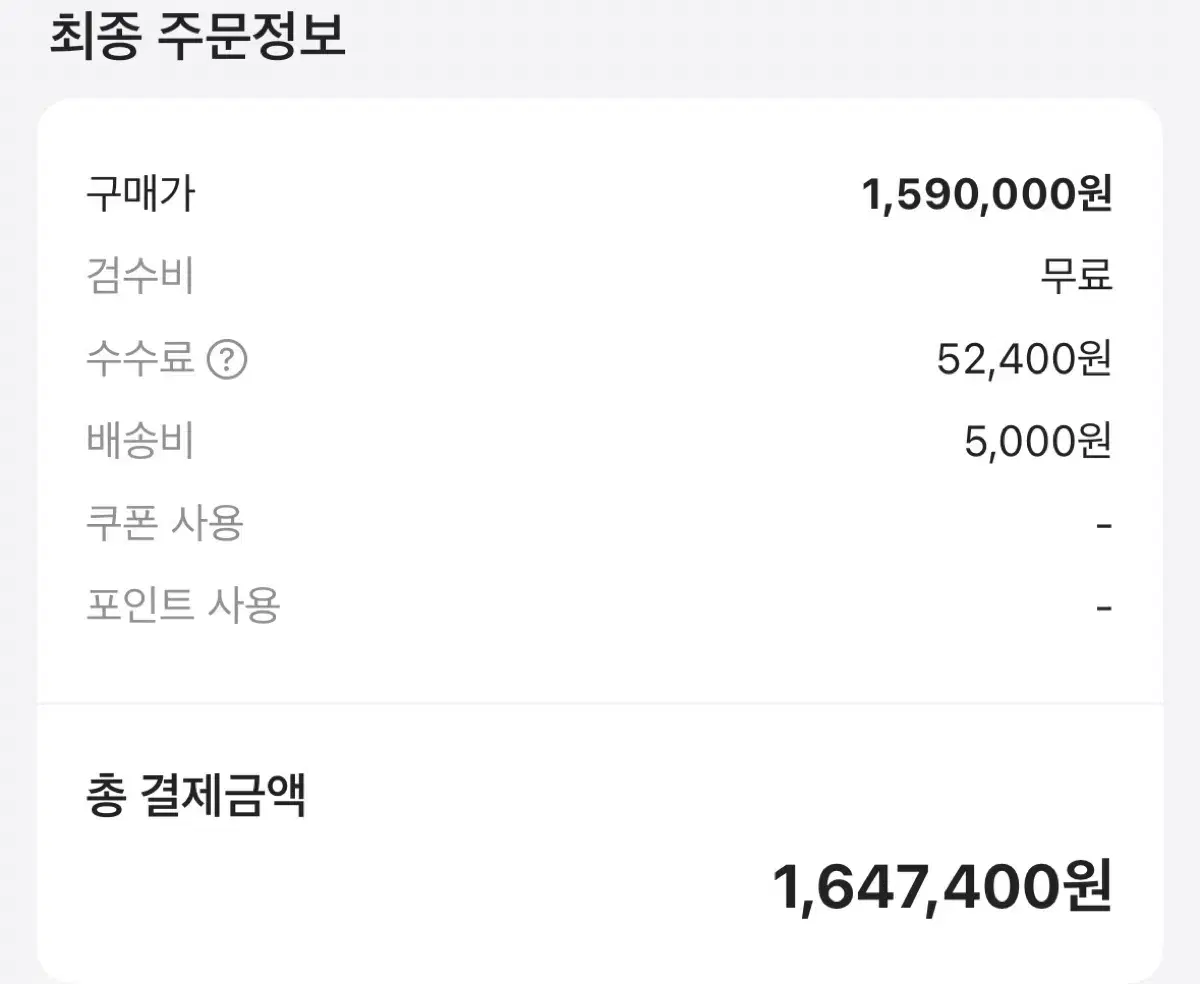Viewport: 1200px width, 984px height.
Task: Click the 1,590,000원 purchase price
Action: click(x=986, y=194)
